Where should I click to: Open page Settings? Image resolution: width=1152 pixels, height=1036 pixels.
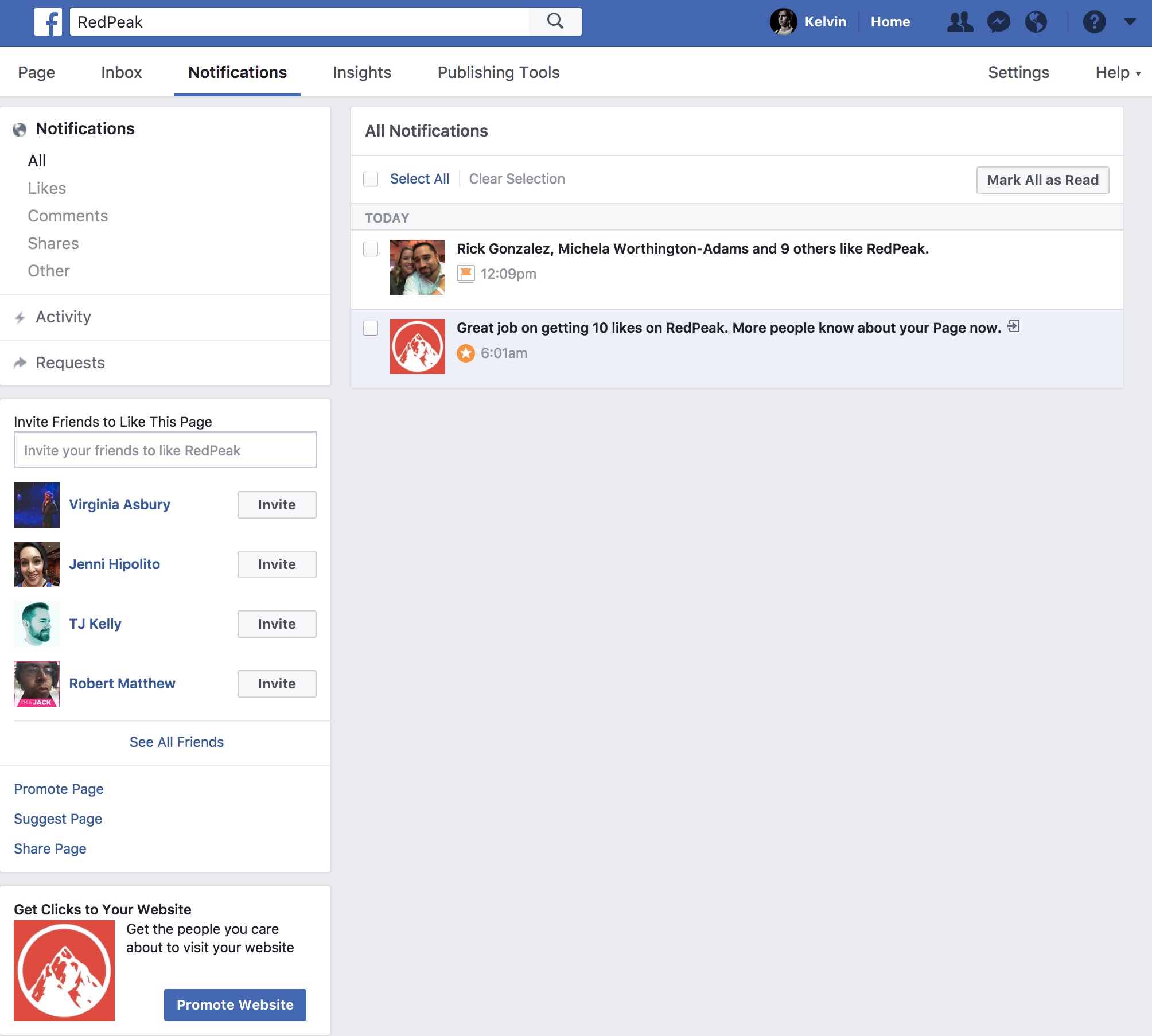1018,72
